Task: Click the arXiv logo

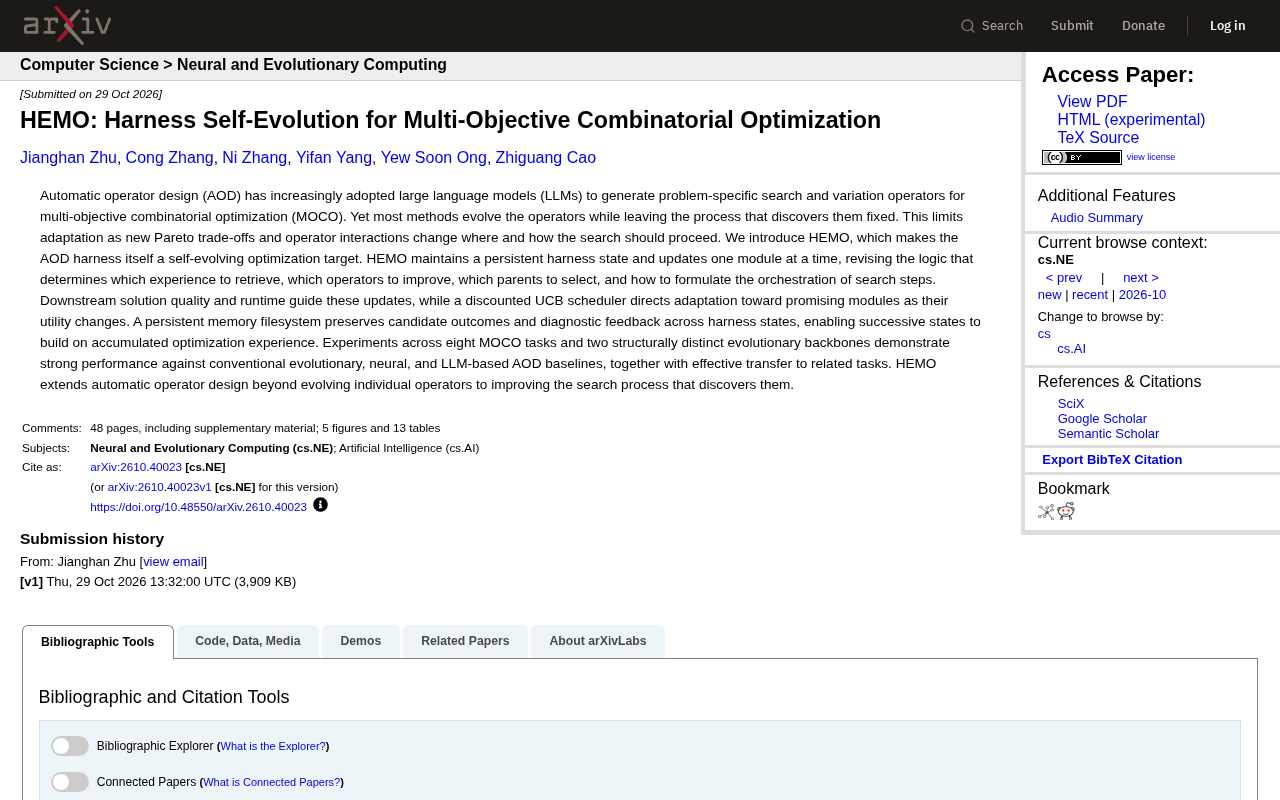Action: pos(67,25)
